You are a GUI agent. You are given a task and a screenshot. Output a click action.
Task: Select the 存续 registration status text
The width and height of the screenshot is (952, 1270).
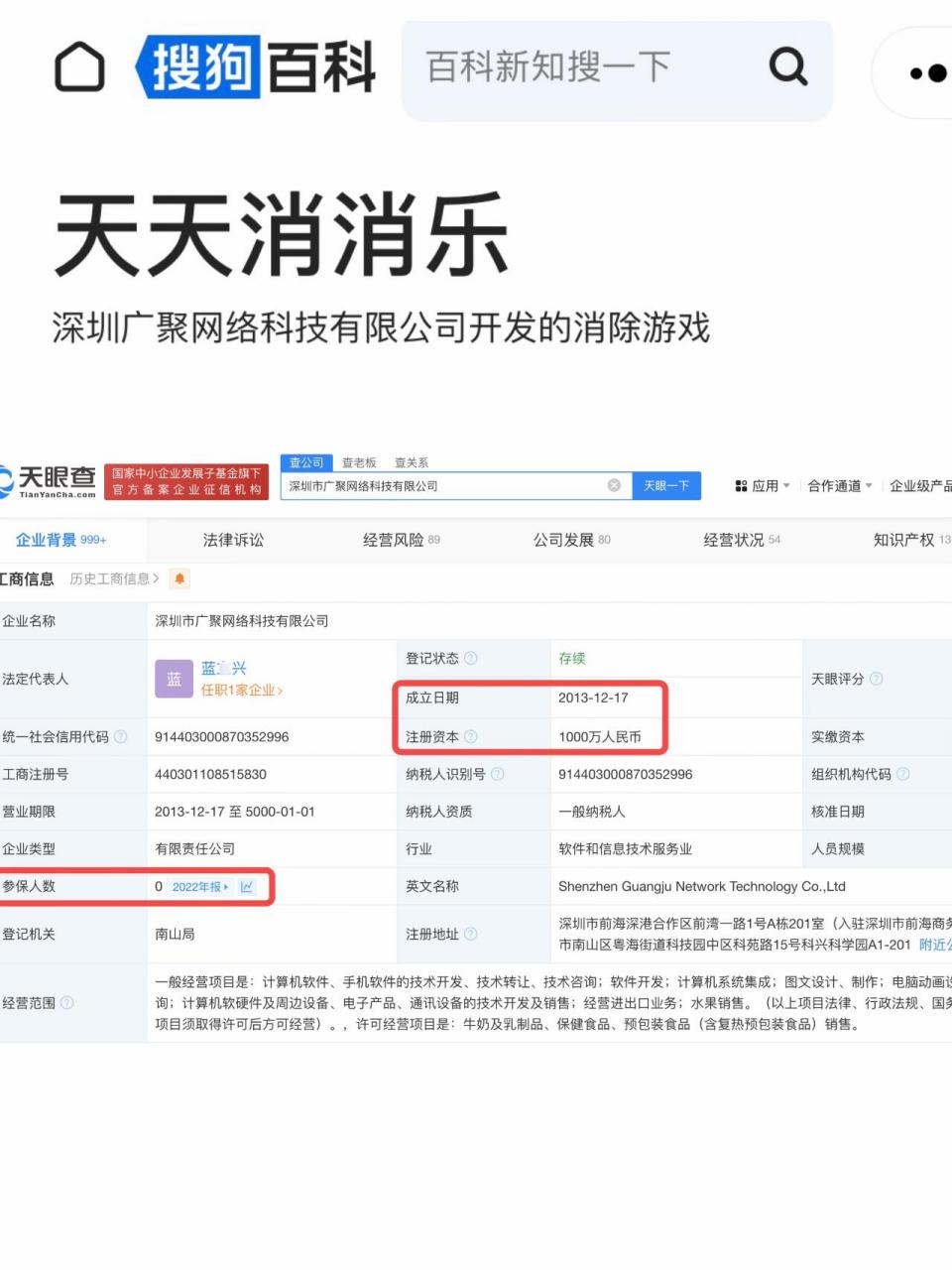pyautogui.click(x=572, y=658)
